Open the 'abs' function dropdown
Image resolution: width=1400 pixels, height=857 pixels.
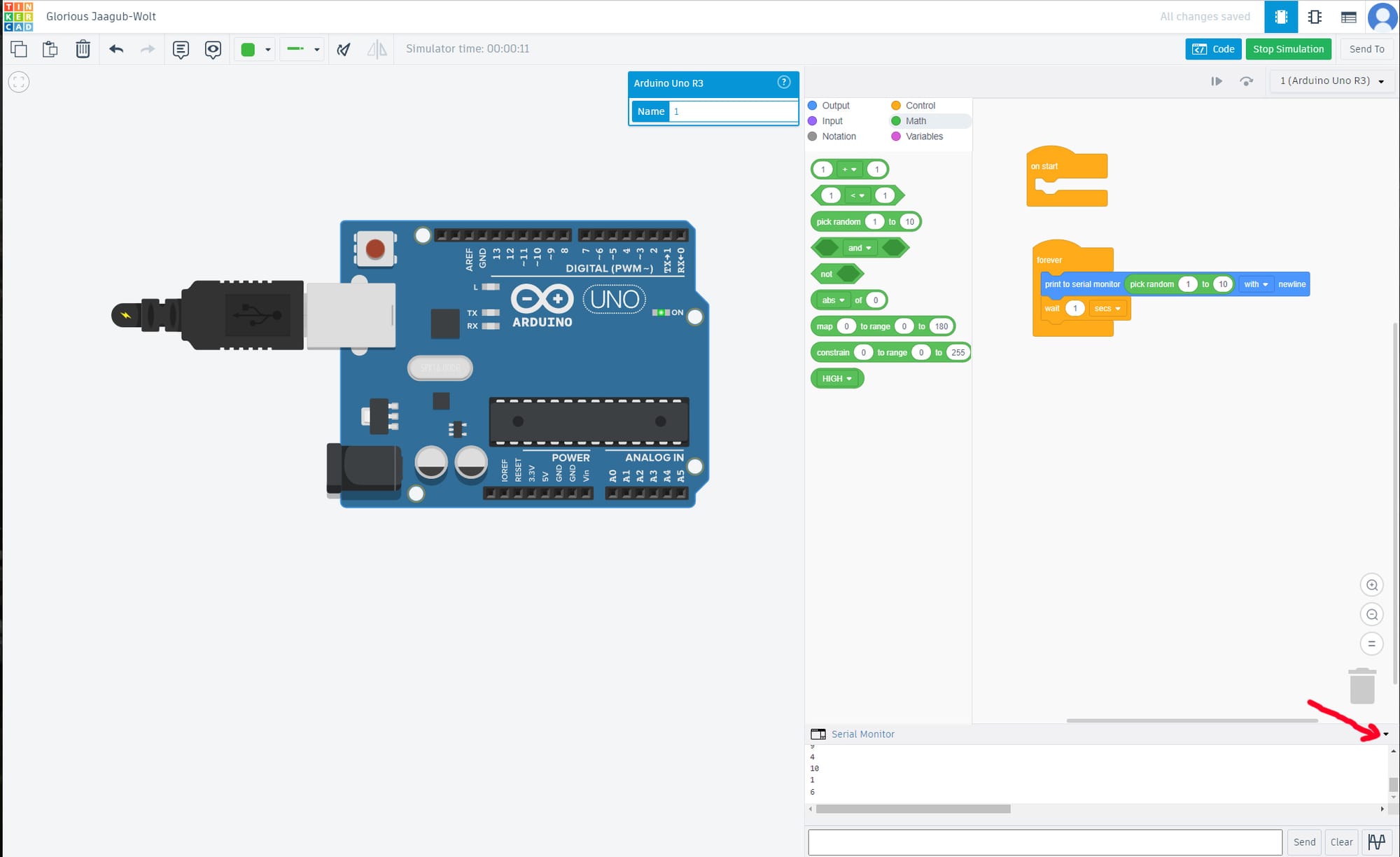(x=833, y=300)
